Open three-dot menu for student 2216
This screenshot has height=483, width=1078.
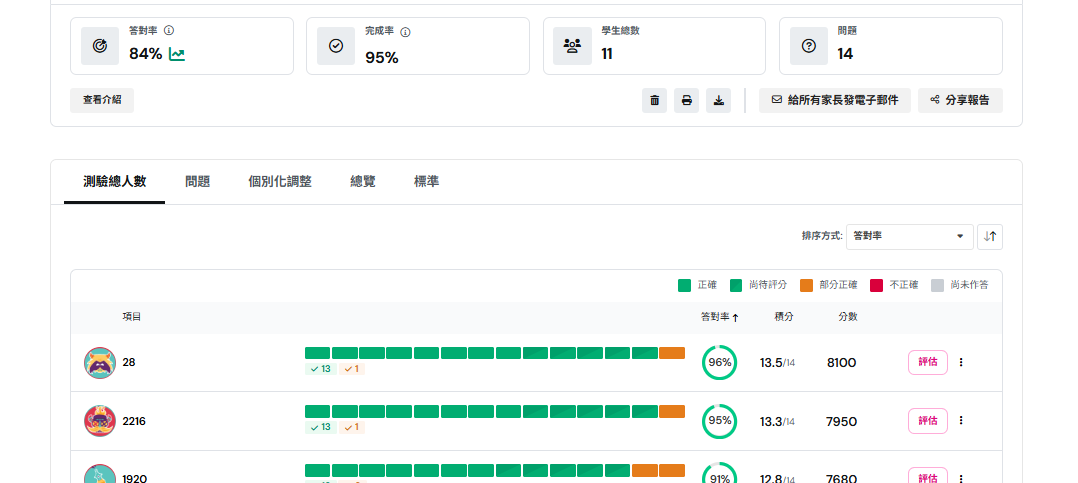961,421
